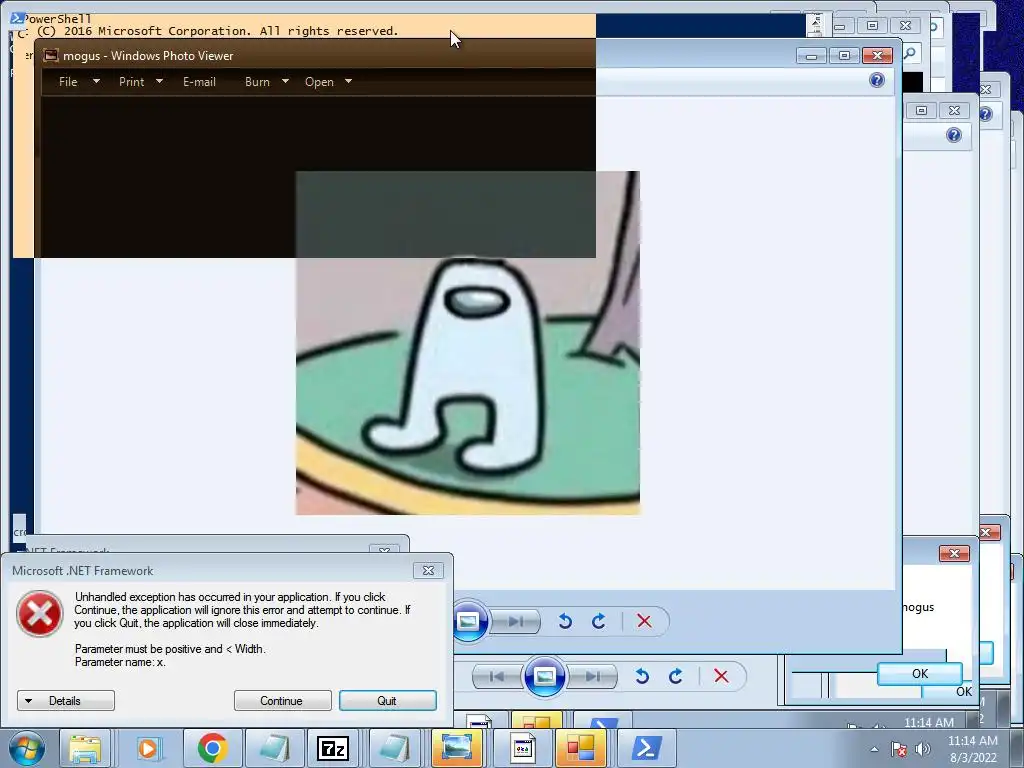This screenshot has height=768, width=1024.
Task: Rotate counterclockwise in the front mogus Photo Viewer
Action: pyautogui.click(x=566, y=621)
